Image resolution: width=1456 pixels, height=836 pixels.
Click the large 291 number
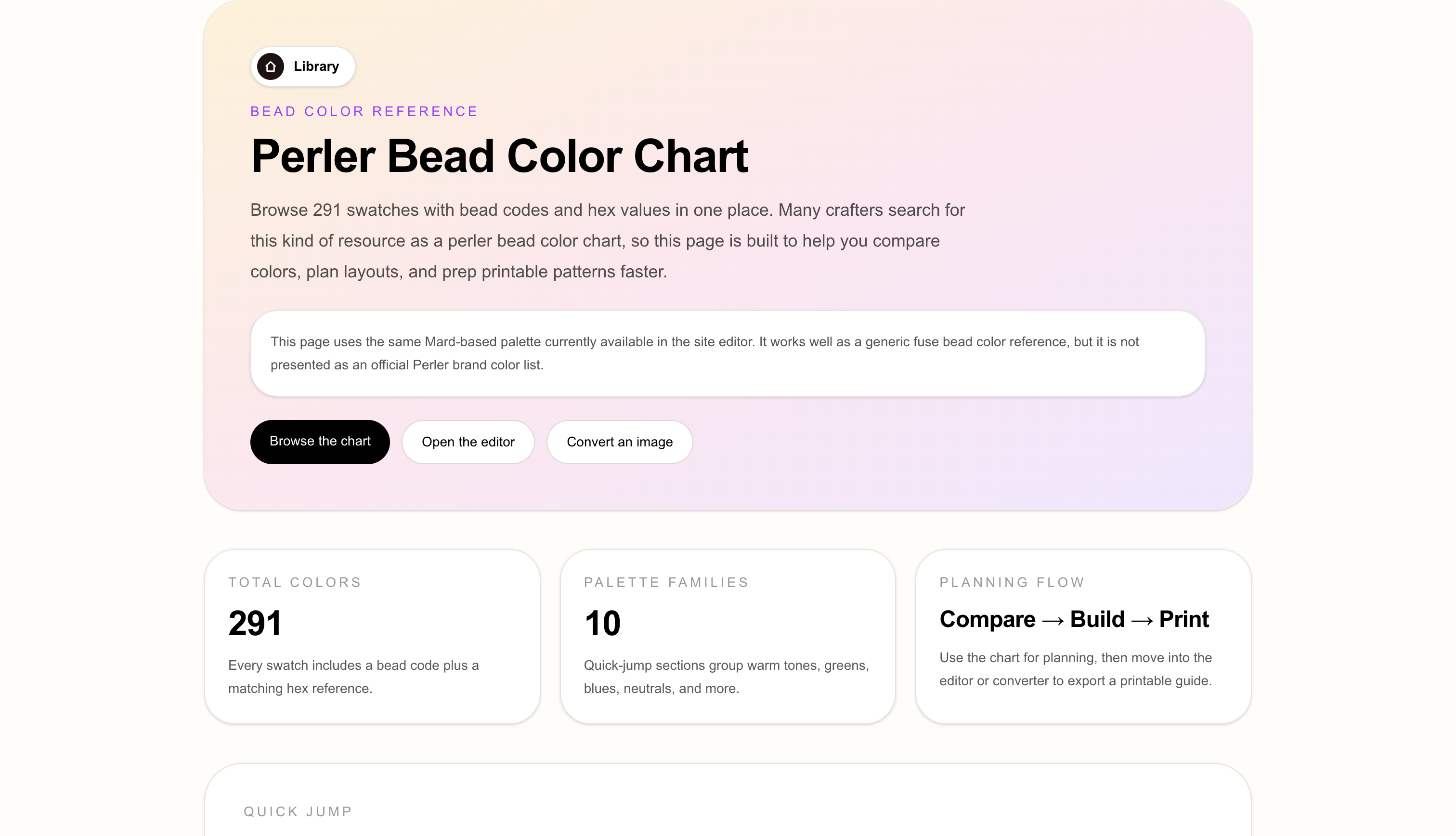click(x=255, y=623)
